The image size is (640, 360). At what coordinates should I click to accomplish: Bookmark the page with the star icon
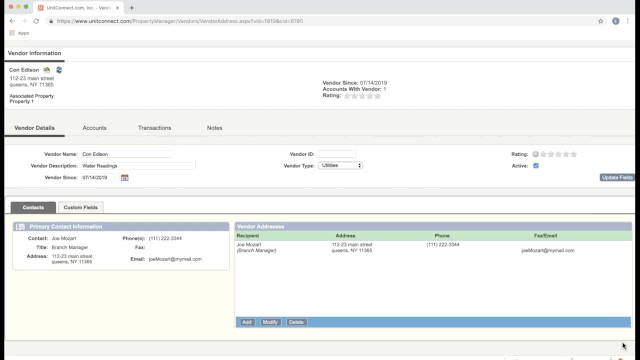point(600,21)
